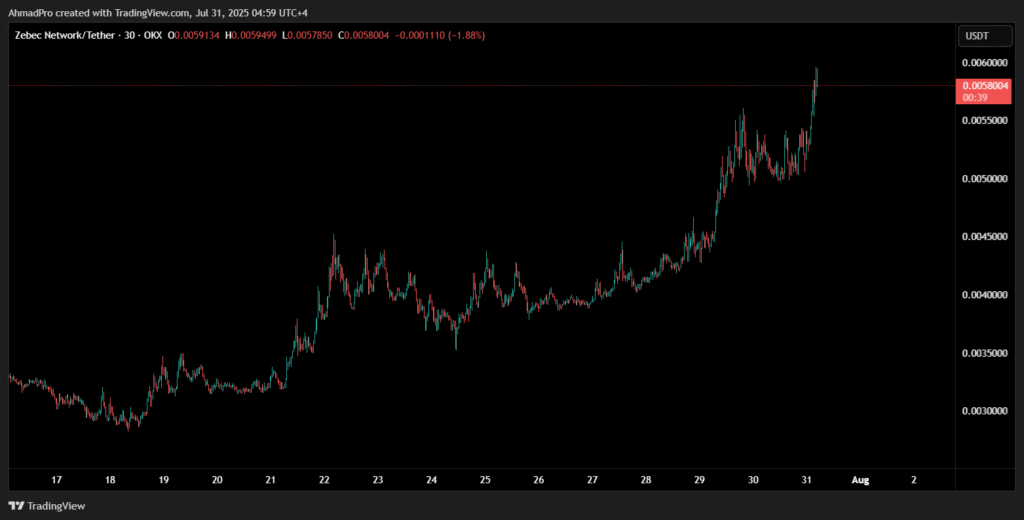
Task: Click the red current price label 0.0058004
Action: point(985,86)
